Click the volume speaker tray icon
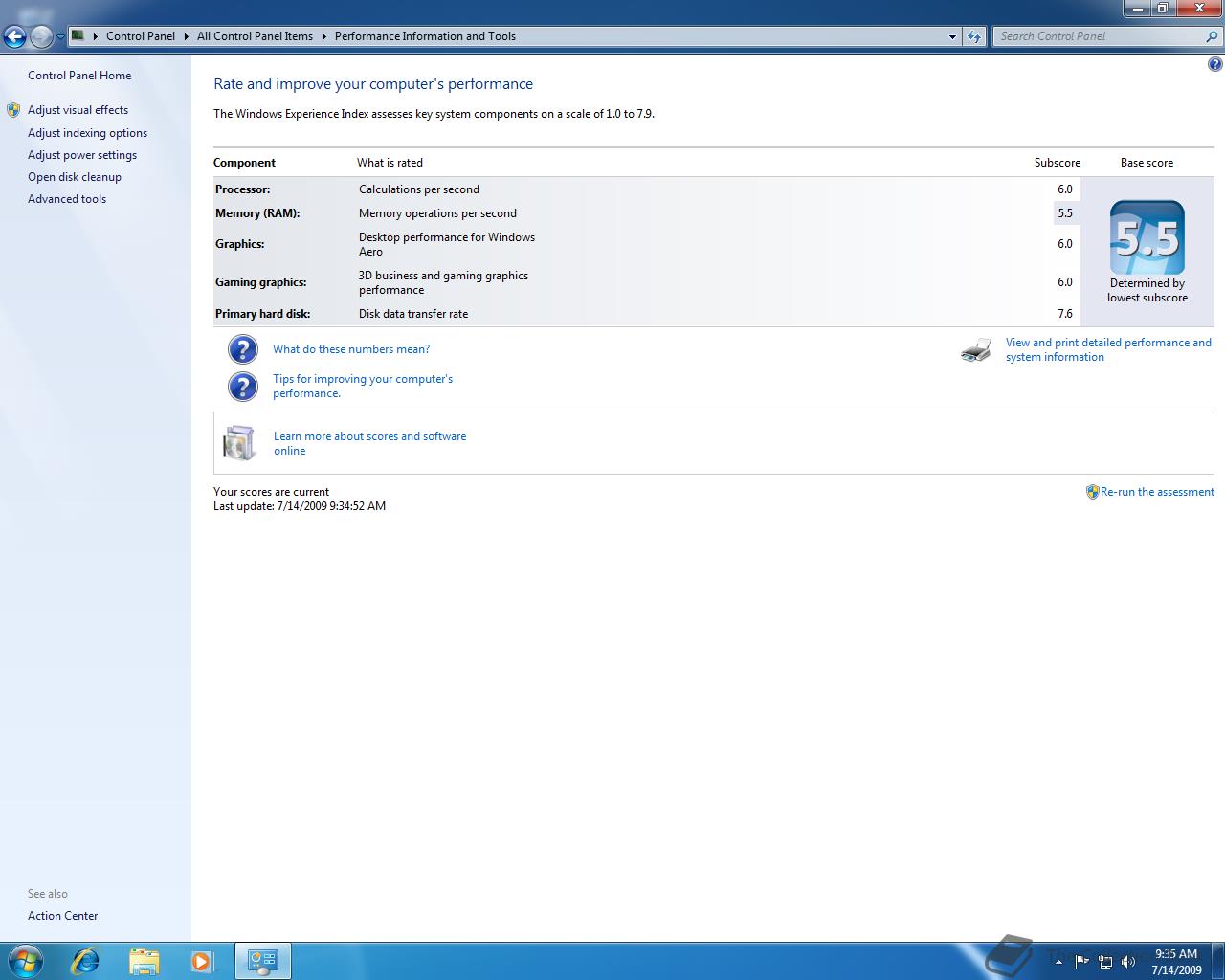Image resolution: width=1225 pixels, height=980 pixels. point(1128,962)
